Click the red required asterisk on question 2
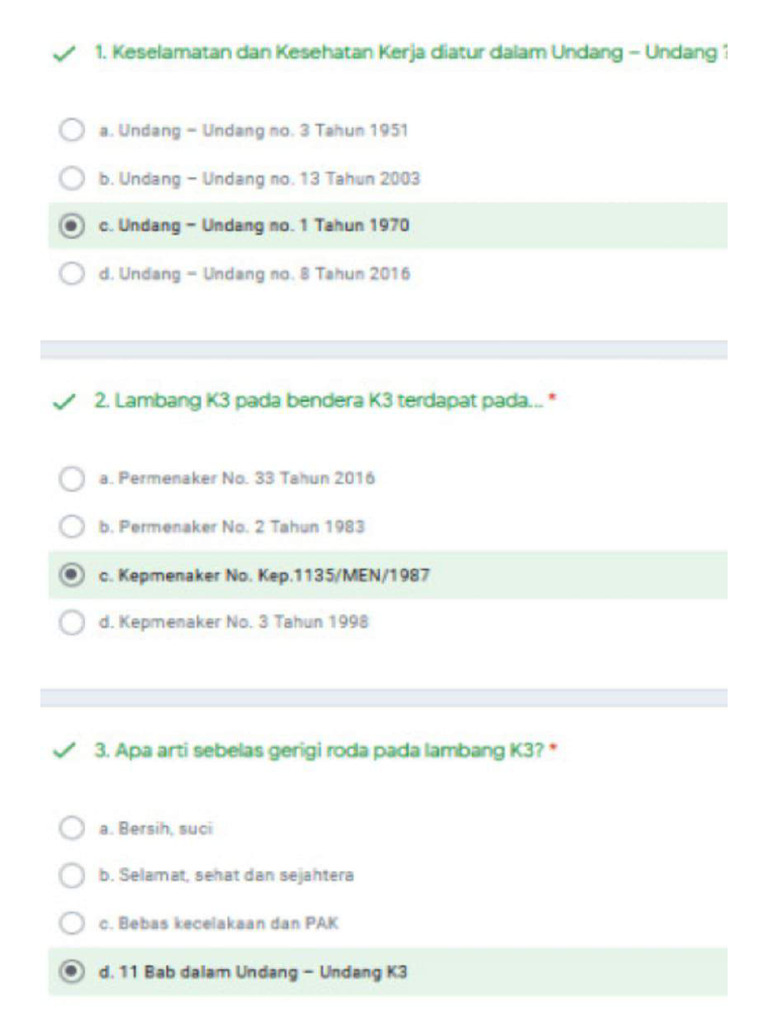The height and width of the screenshot is (1024, 768). (x=552, y=400)
